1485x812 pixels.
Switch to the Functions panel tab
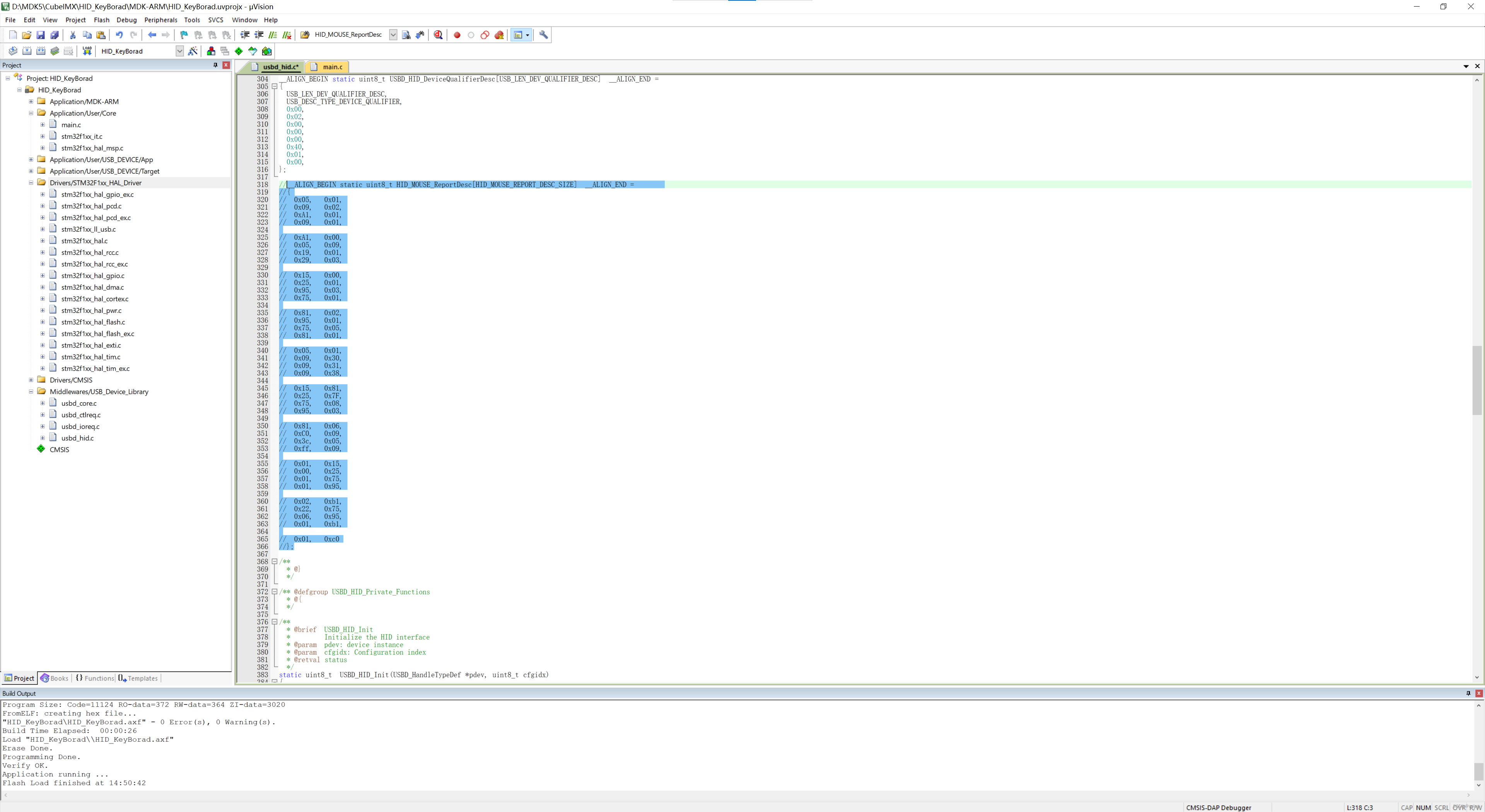pos(94,678)
